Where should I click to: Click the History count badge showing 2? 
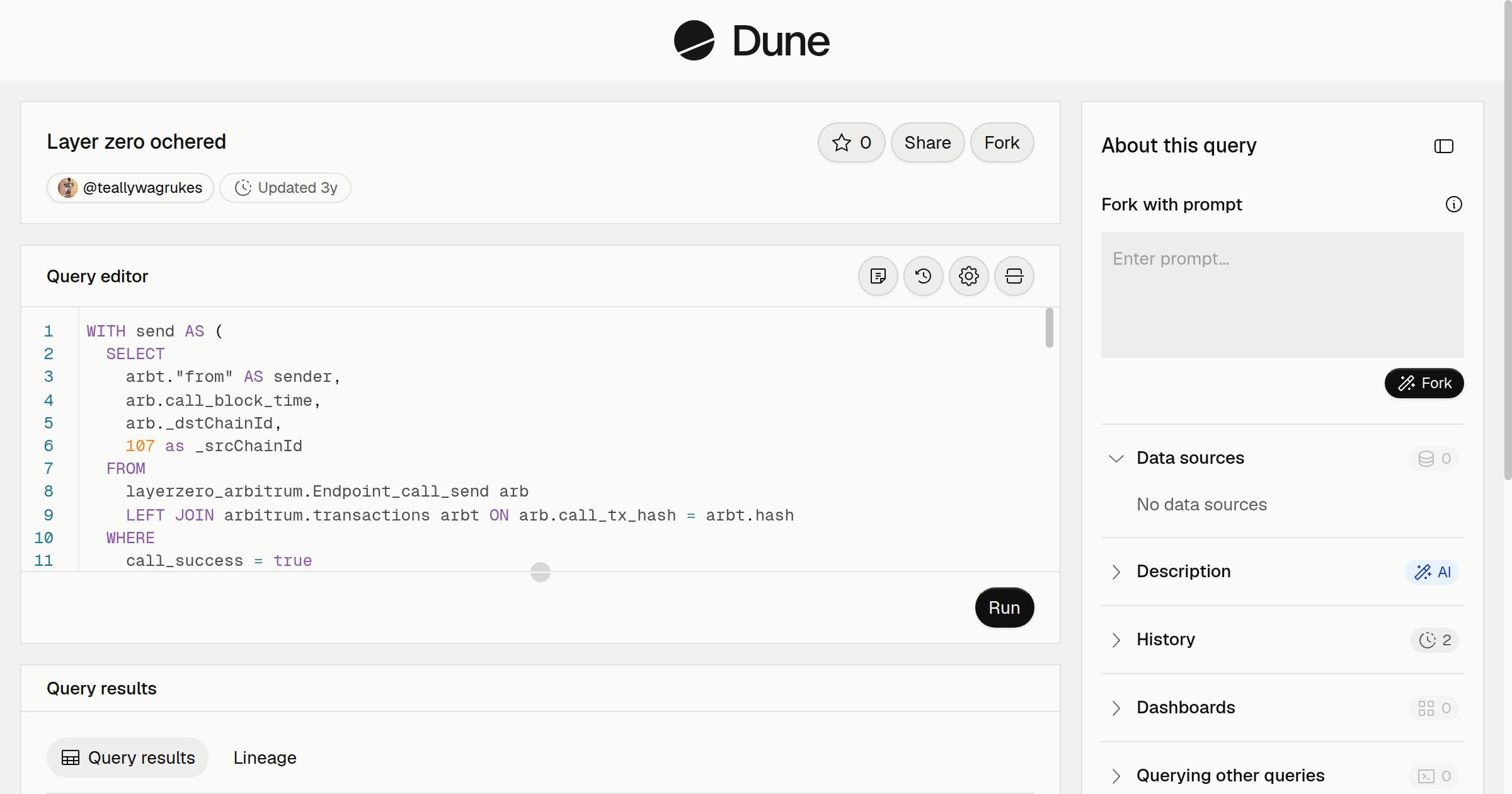click(1435, 640)
